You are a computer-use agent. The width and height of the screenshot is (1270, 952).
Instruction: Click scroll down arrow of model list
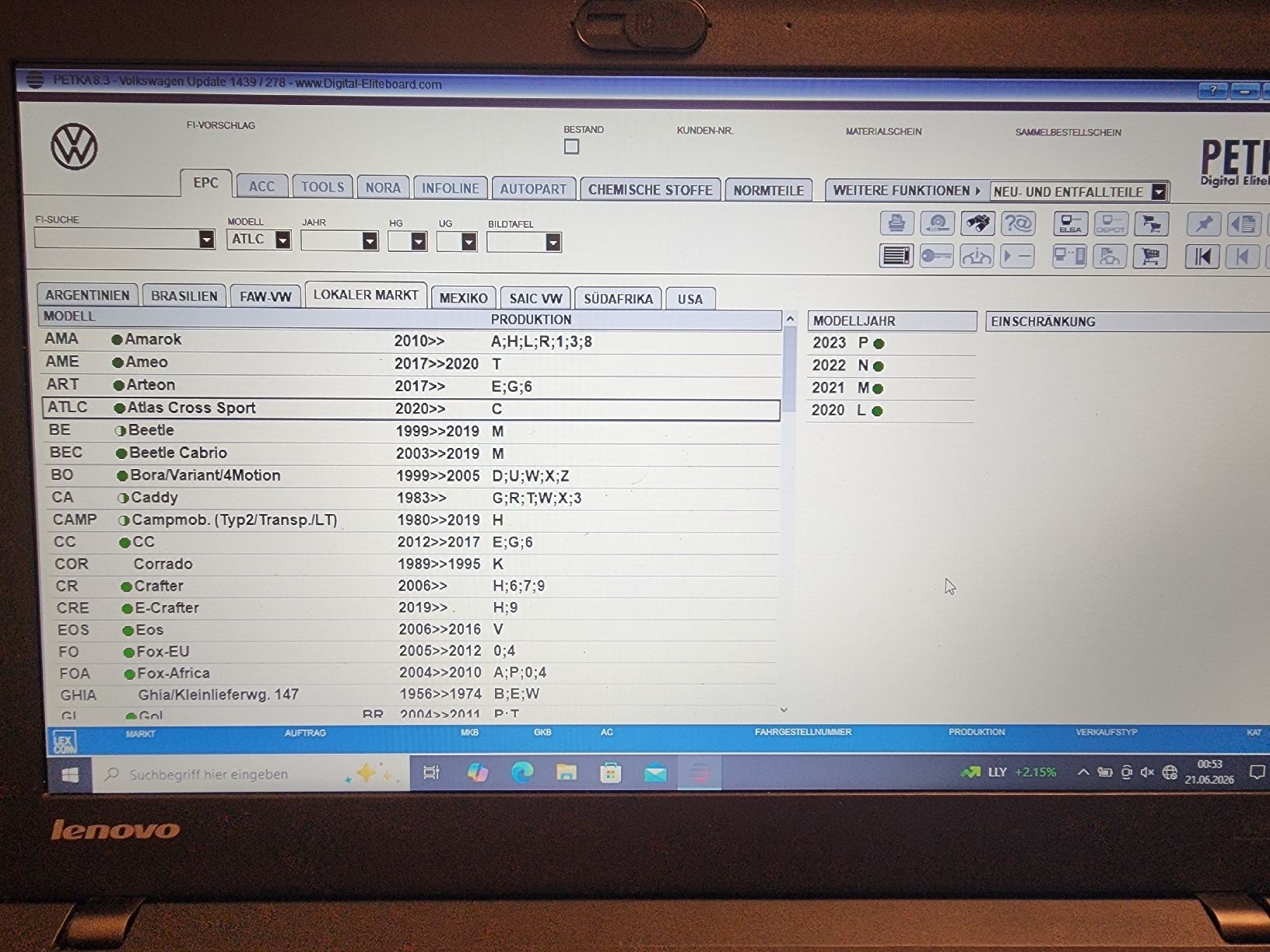[784, 709]
